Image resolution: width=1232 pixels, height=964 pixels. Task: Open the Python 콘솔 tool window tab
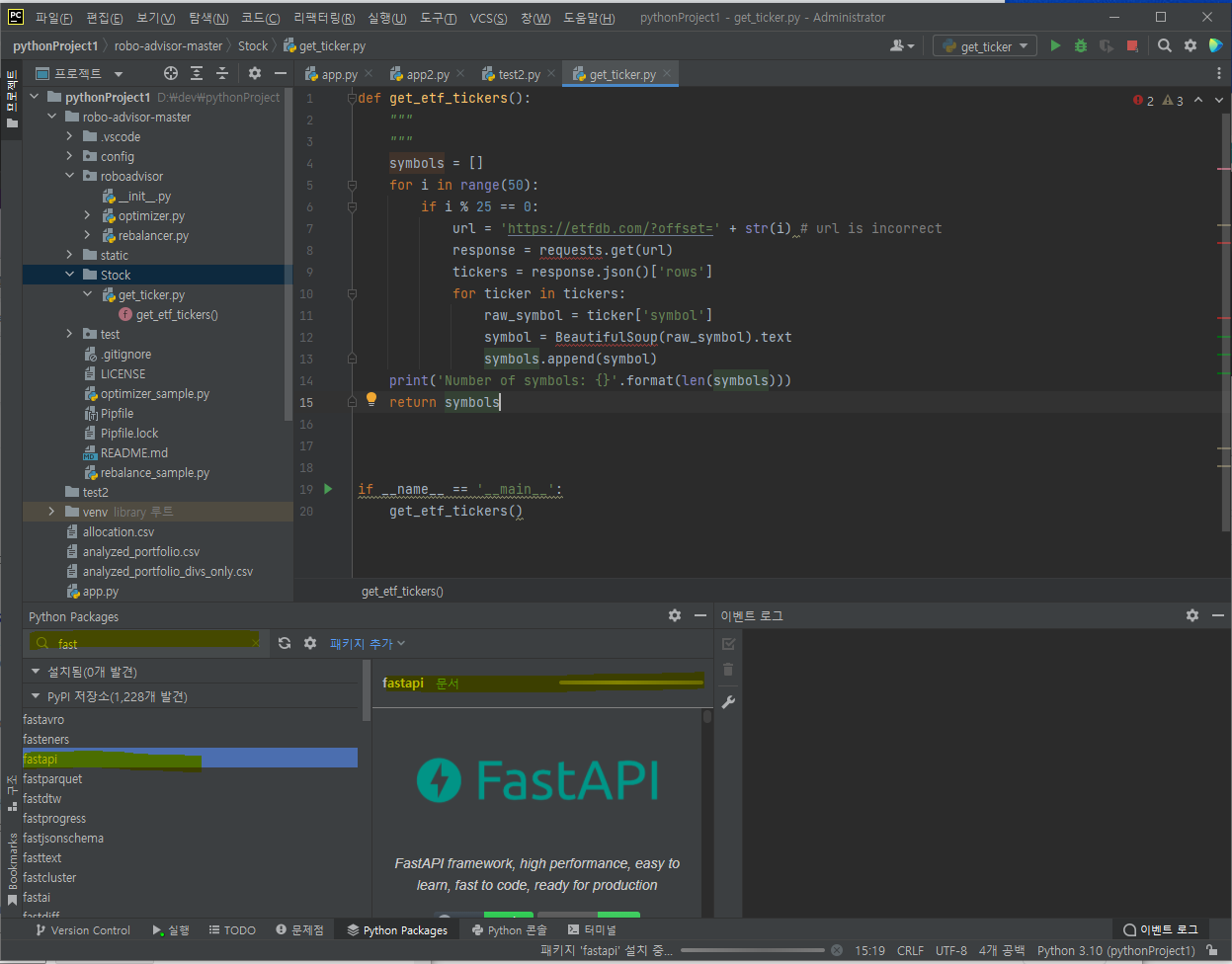pyautogui.click(x=509, y=929)
